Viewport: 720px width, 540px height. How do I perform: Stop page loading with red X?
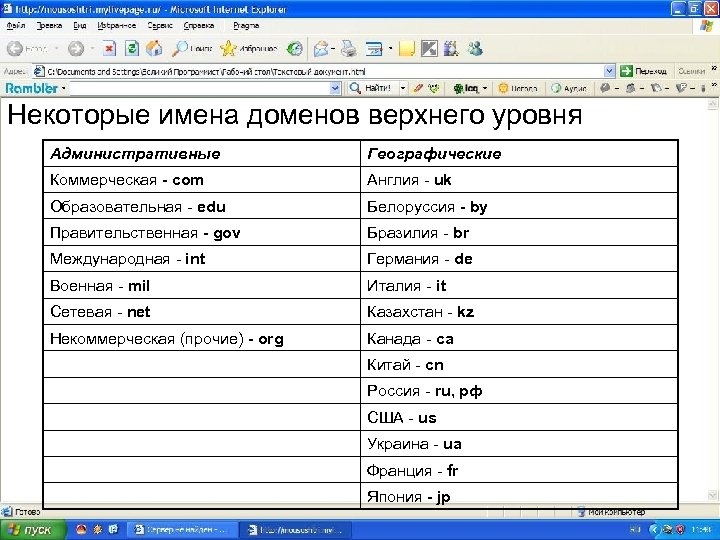coord(109,48)
